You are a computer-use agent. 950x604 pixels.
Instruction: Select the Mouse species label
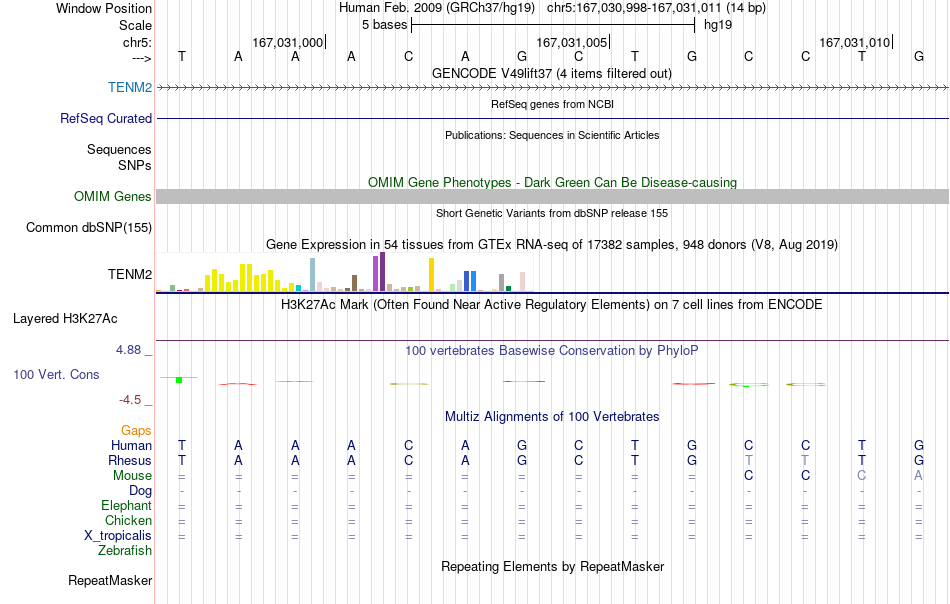(x=132, y=476)
